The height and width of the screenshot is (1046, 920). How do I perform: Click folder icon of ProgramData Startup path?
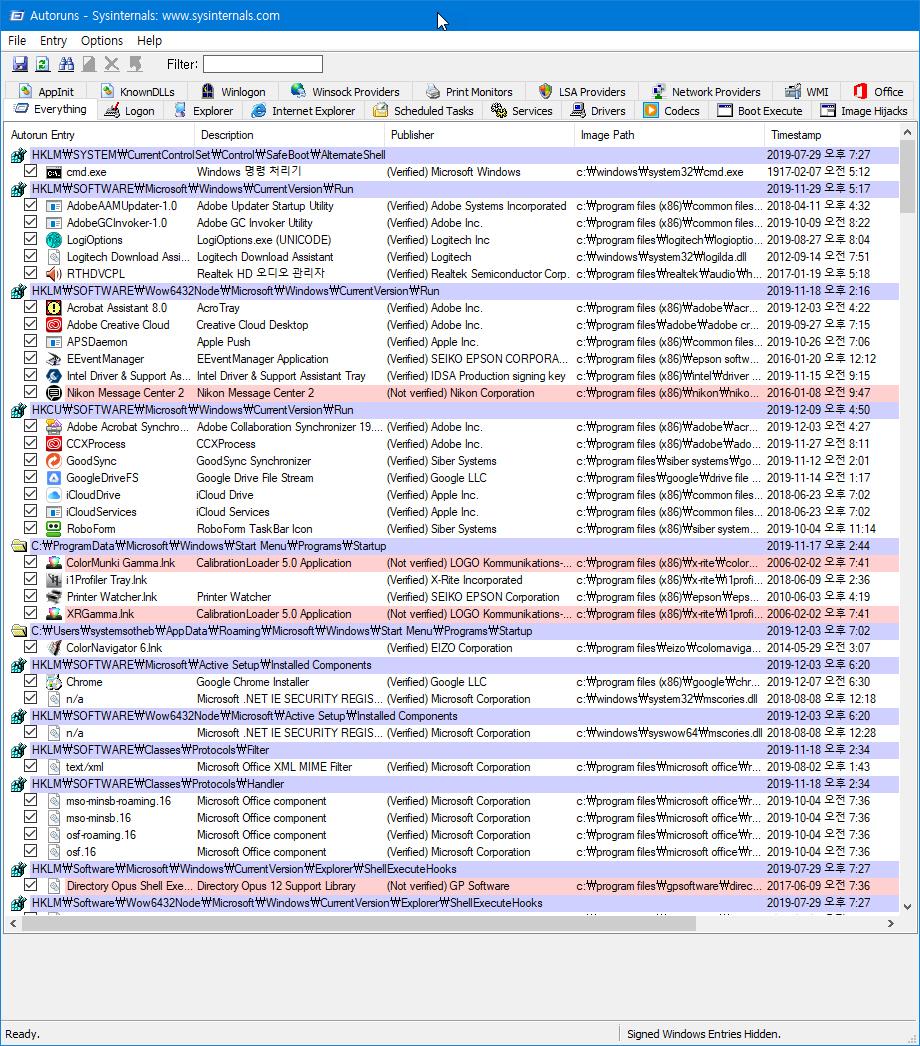point(19,546)
